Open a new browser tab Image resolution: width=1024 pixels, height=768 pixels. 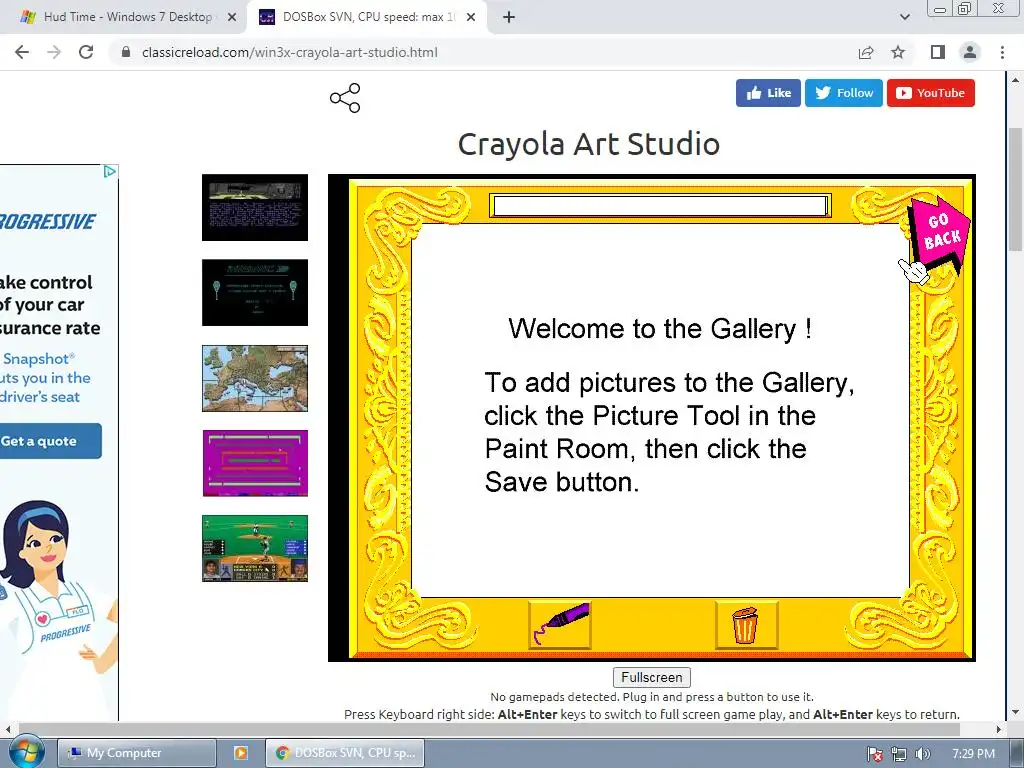[x=509, y=18]
